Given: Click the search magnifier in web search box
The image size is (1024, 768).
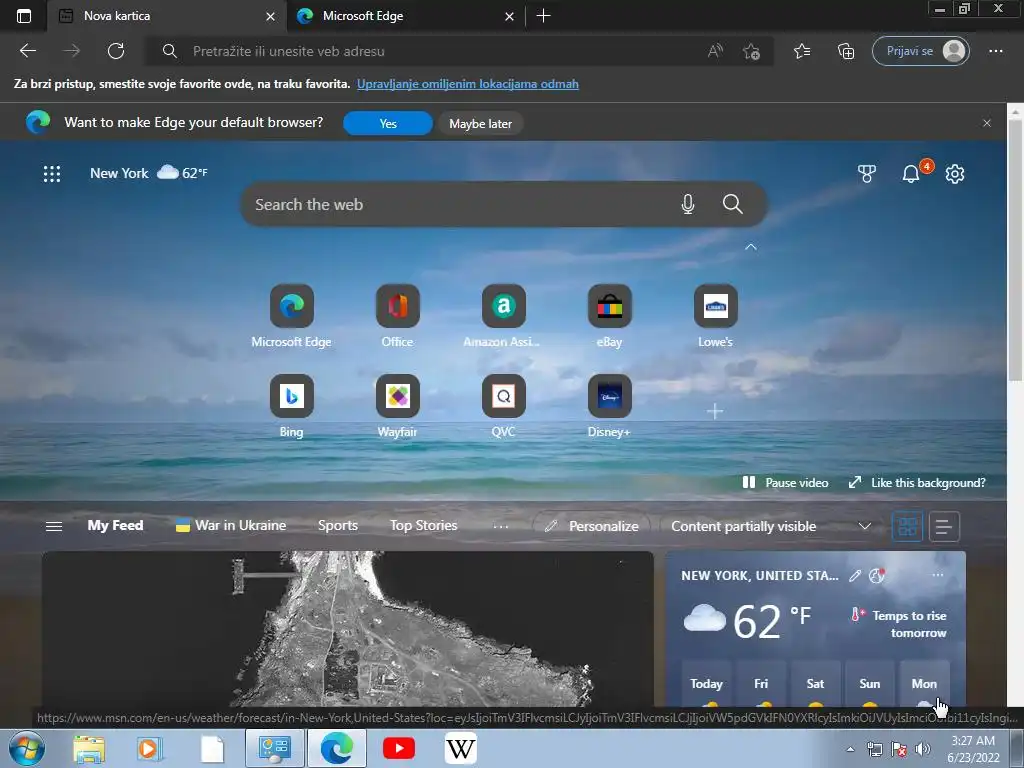Looking at the screenshot, I should coord(733,204).
